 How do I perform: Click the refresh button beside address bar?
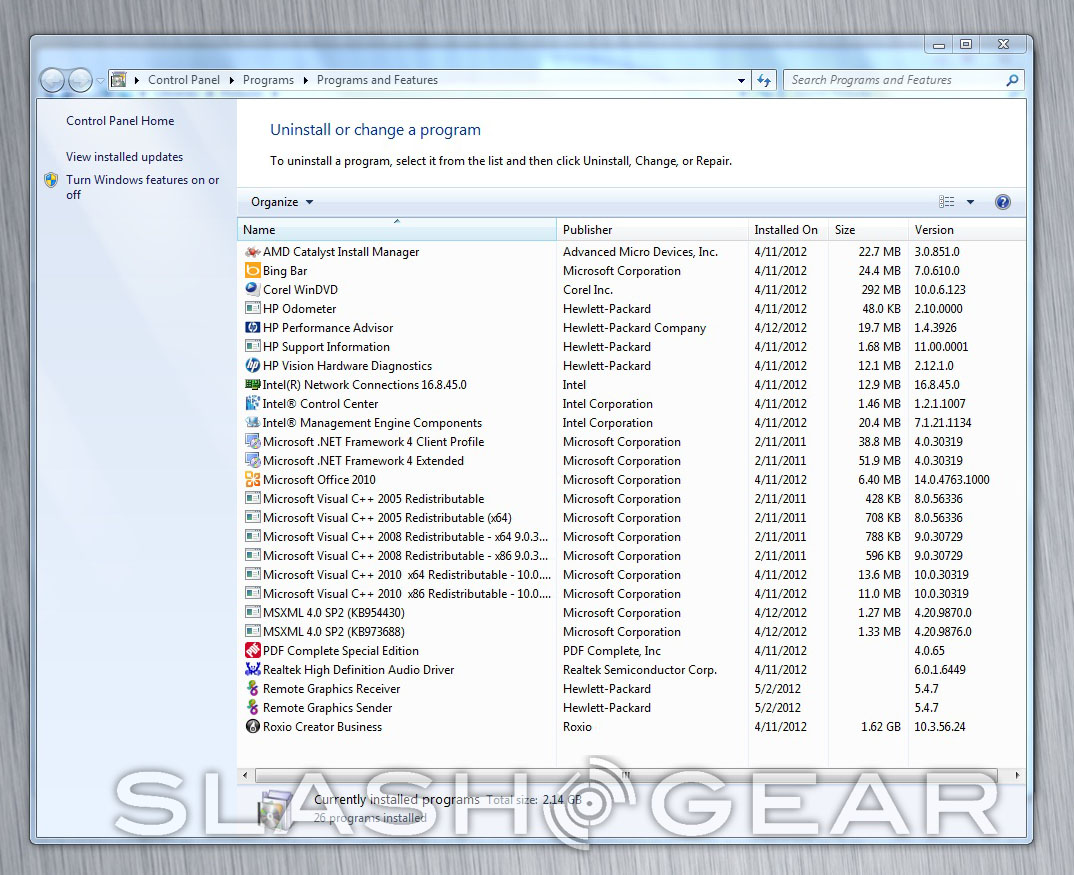point(765,80)
